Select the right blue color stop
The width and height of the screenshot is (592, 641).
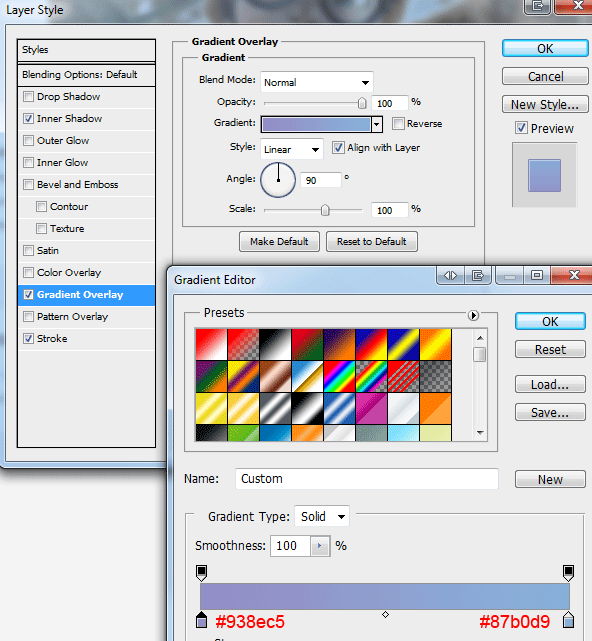pyautogui.click(x=568, y=620)
